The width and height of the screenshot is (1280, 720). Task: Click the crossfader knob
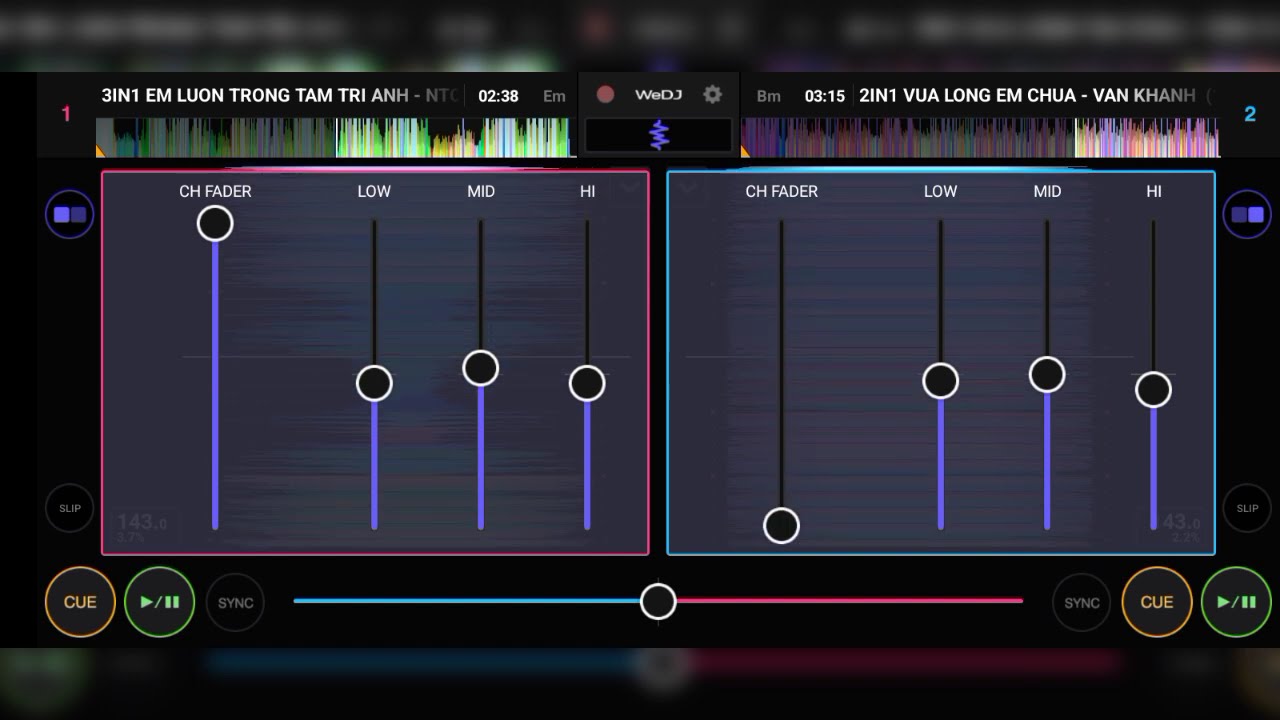click(658, 601)
